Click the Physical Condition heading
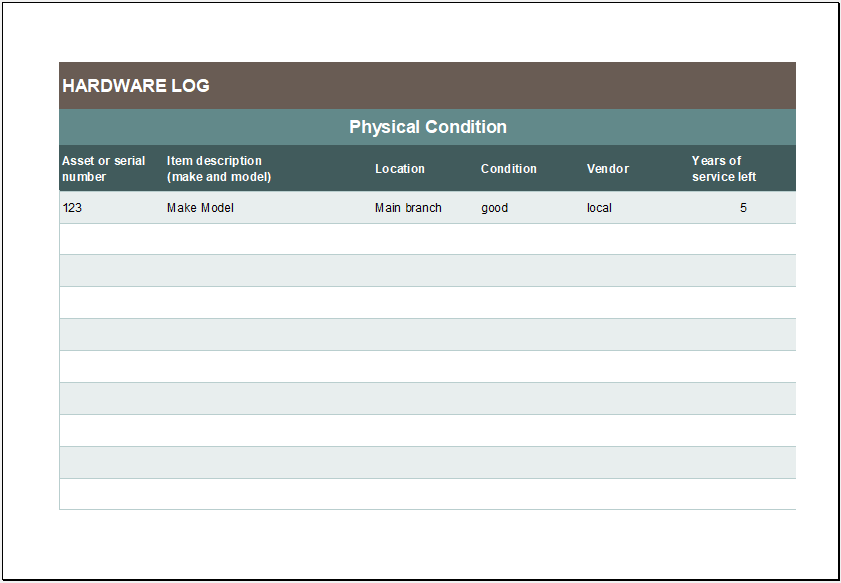 coord(427,127)
